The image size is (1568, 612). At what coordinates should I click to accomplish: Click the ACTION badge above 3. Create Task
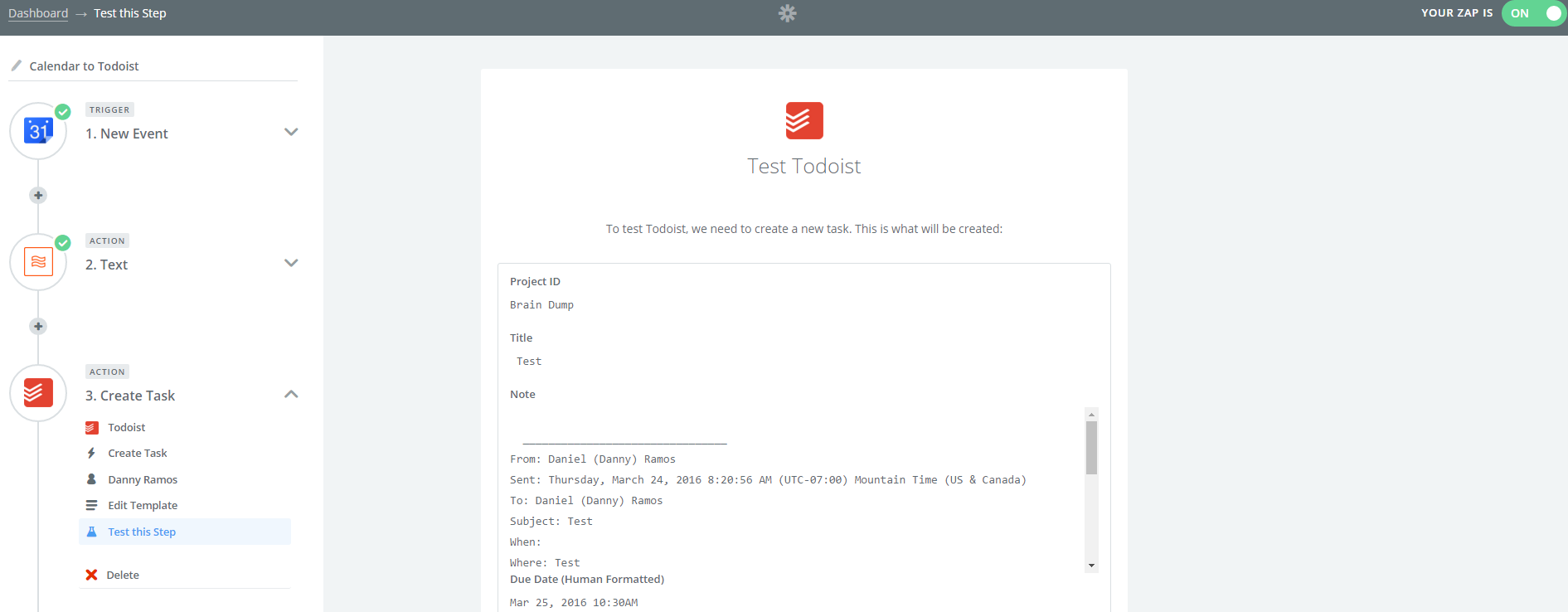pos(107,372)
